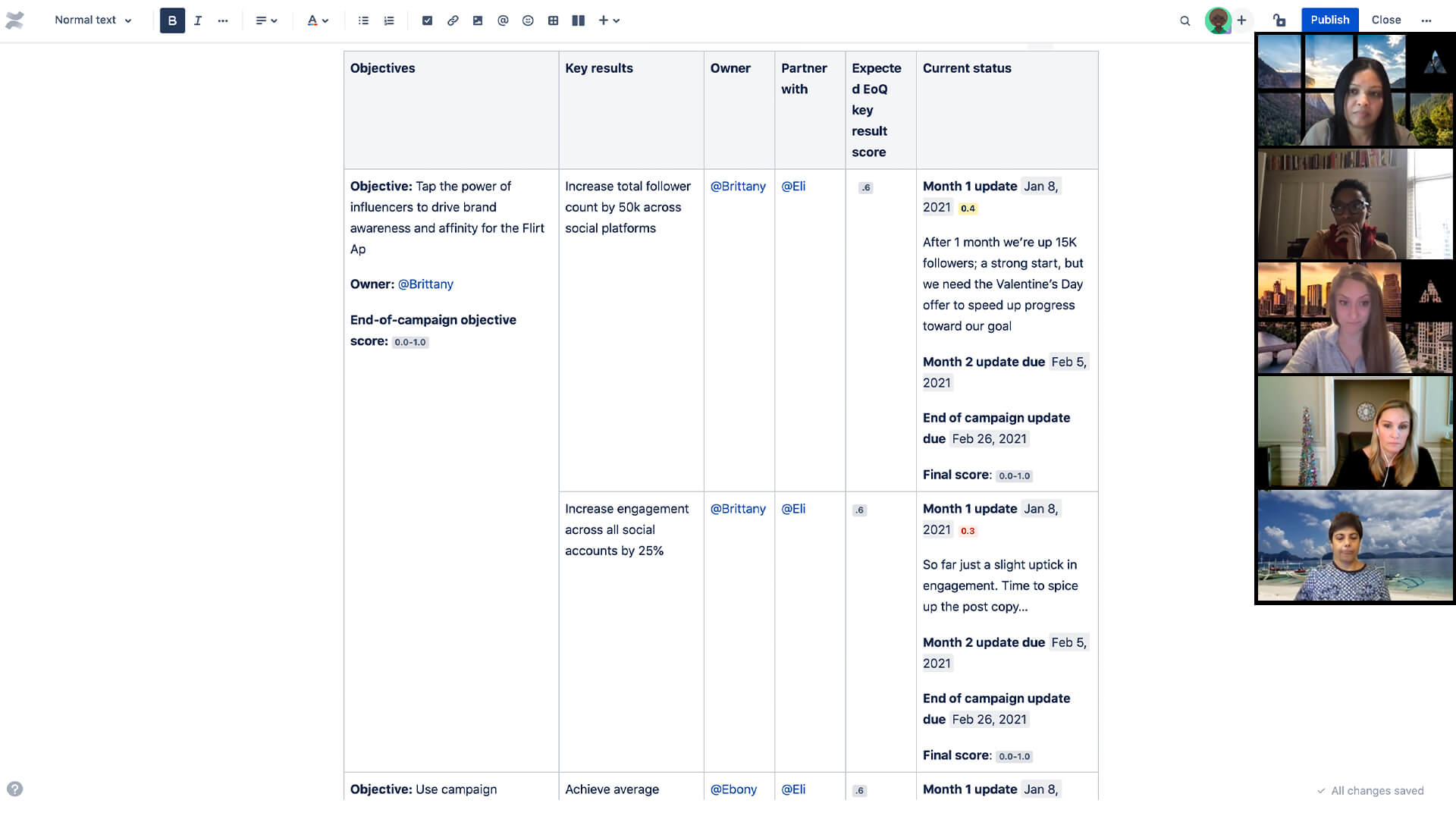Expand the text alignment options

pos(265,20)
